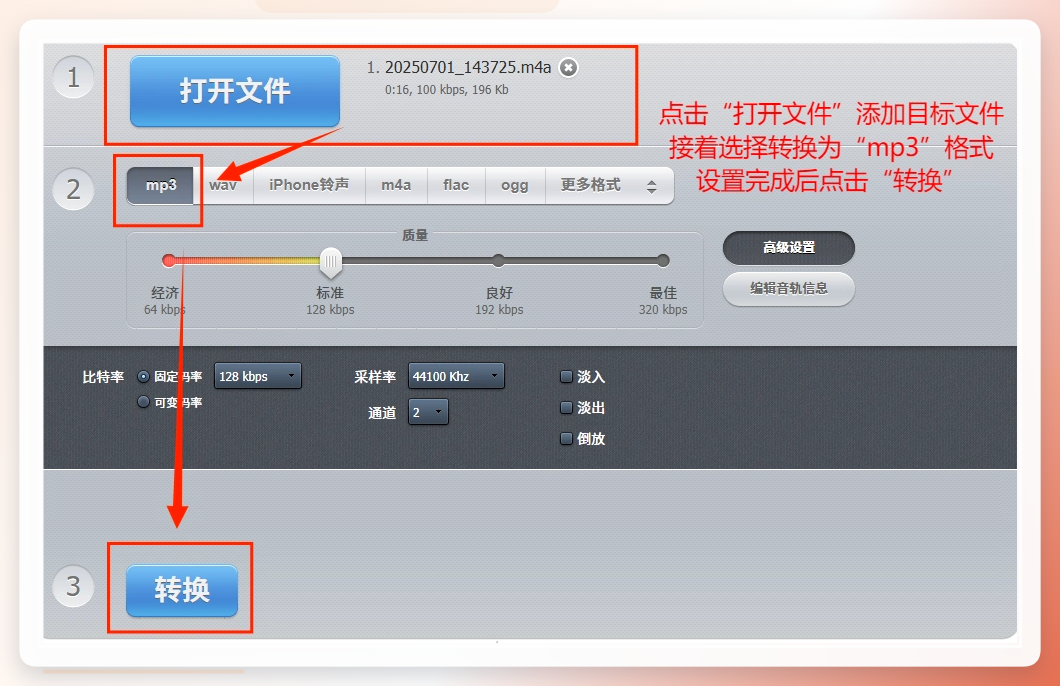
Task: Select the mp3 format tab
Action: tap(161, 185)
